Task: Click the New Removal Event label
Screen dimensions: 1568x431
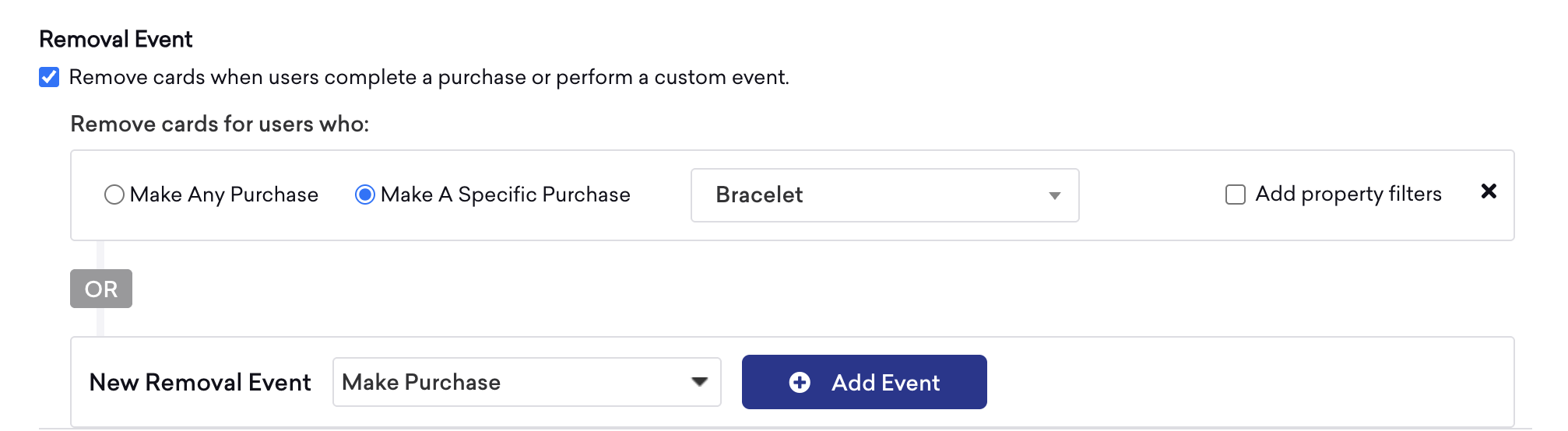Action: (200, 382)
